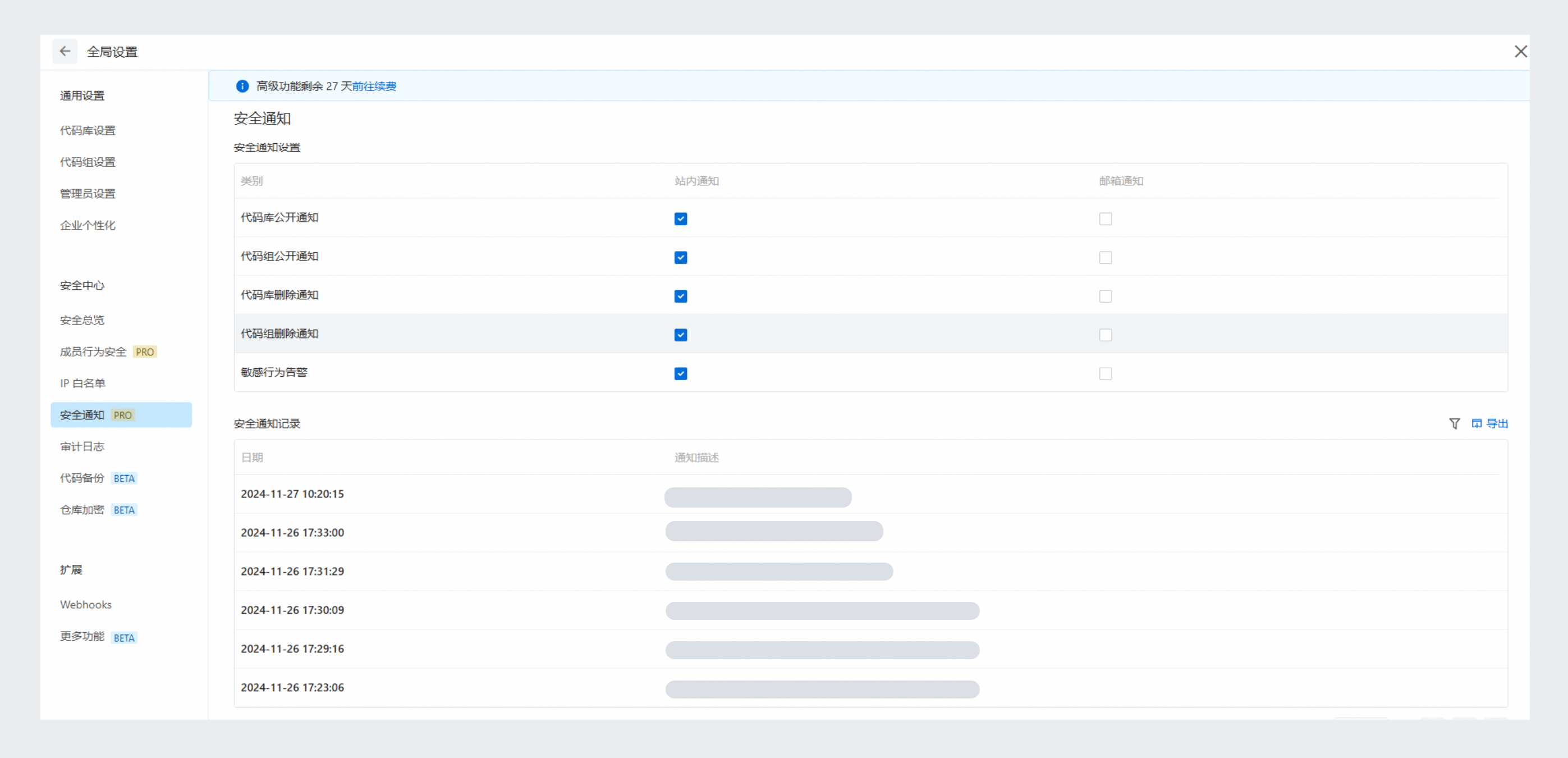Click the blue info icon in the banner

tap(242, 86)
